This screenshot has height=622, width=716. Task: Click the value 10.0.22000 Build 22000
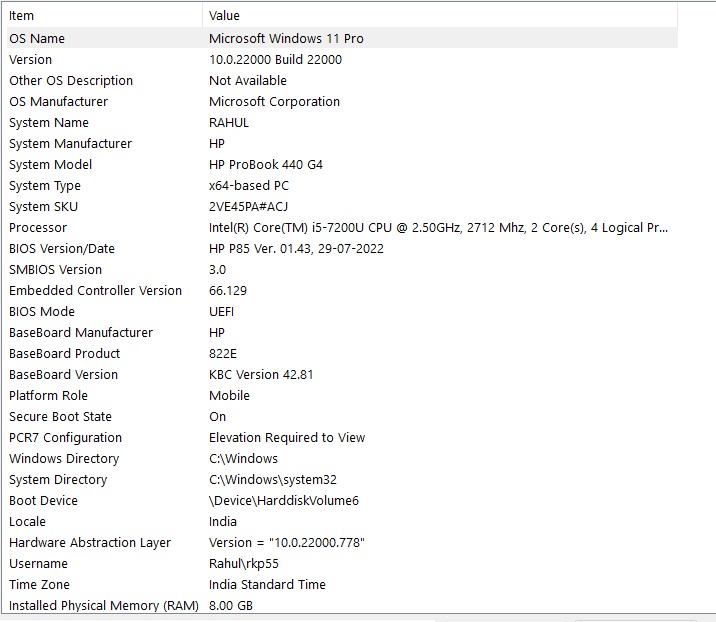275,59
